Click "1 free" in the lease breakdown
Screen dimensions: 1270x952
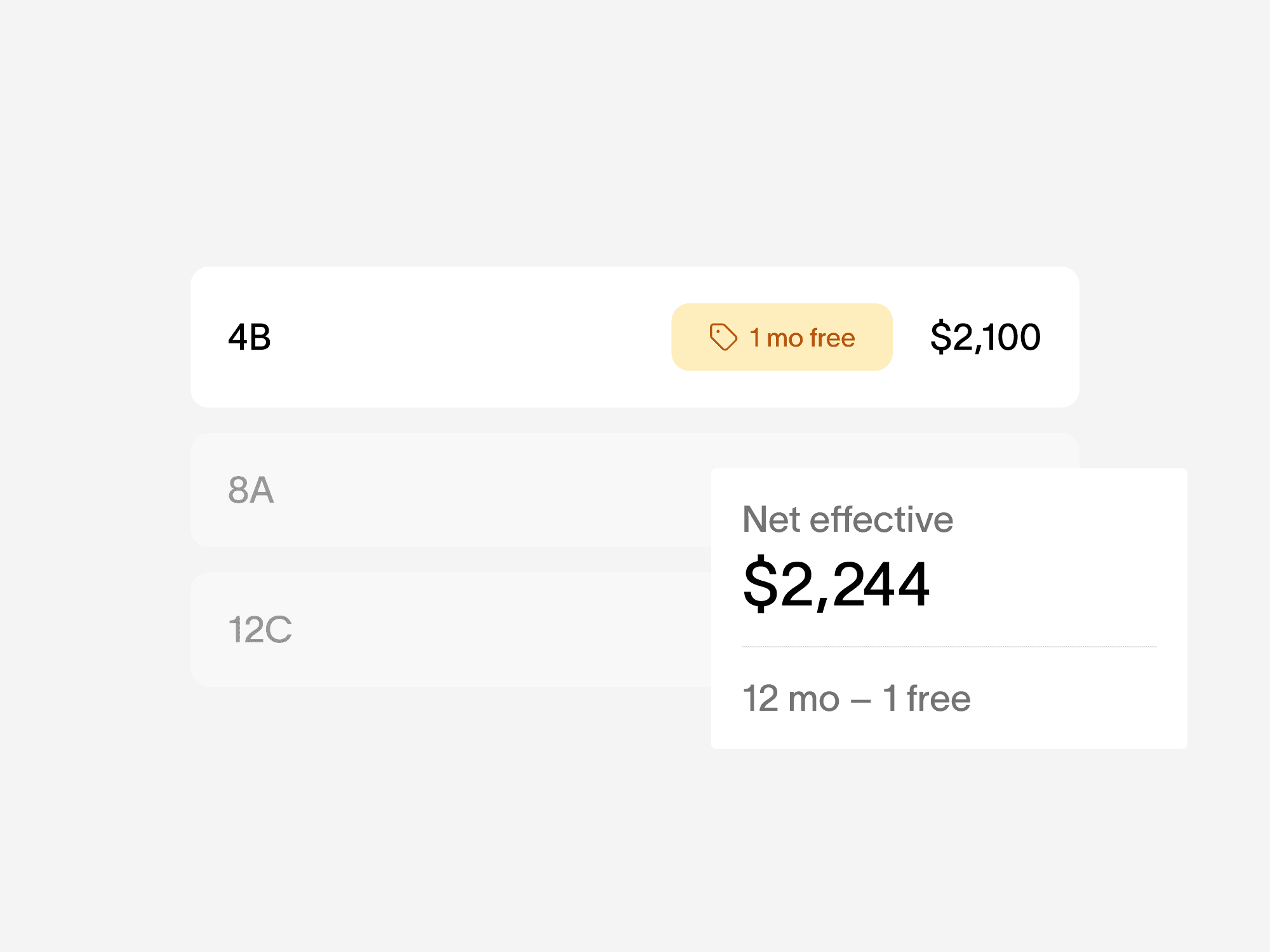(x=926, y=698)
